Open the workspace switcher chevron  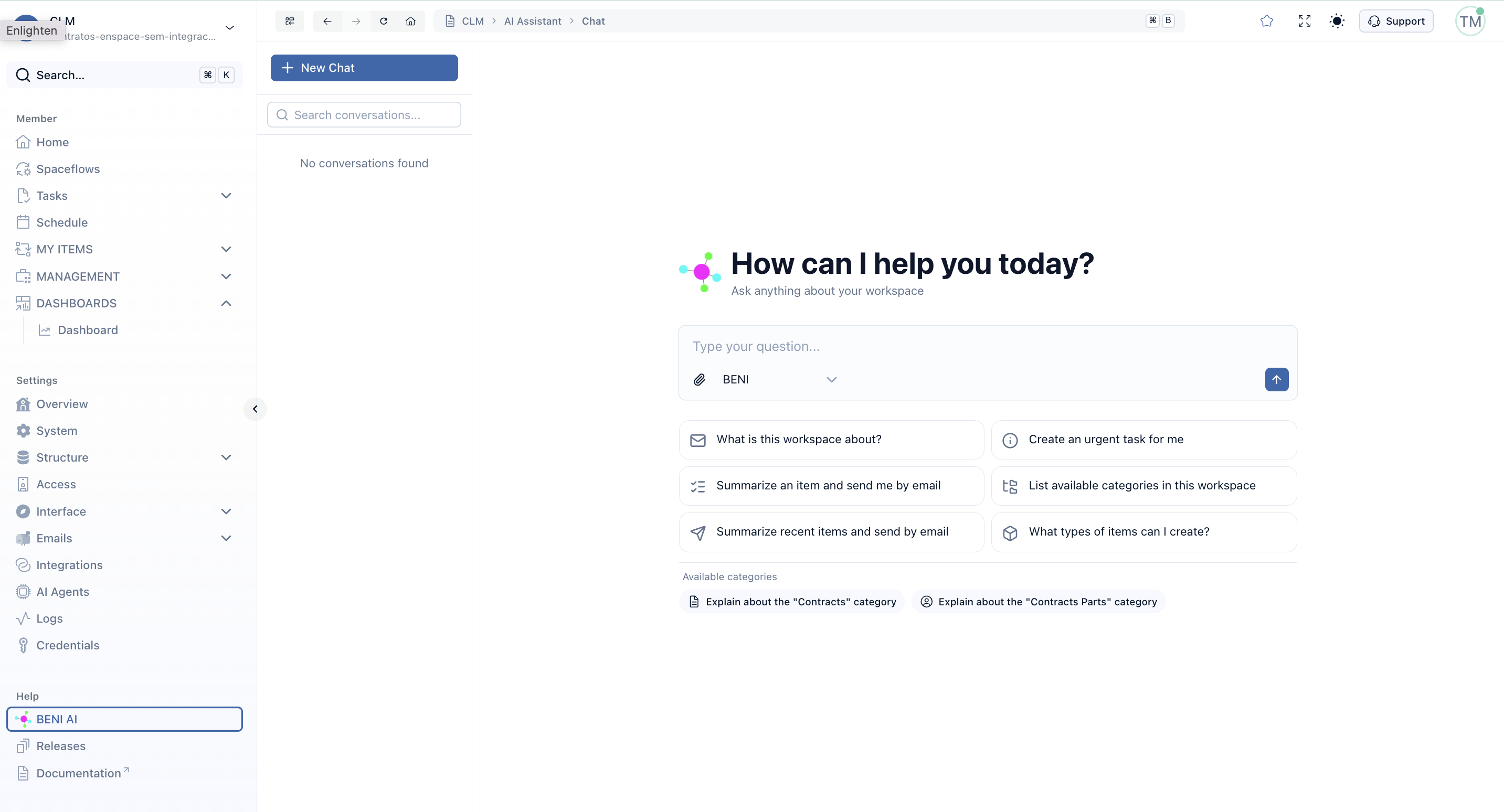(229, 27)
